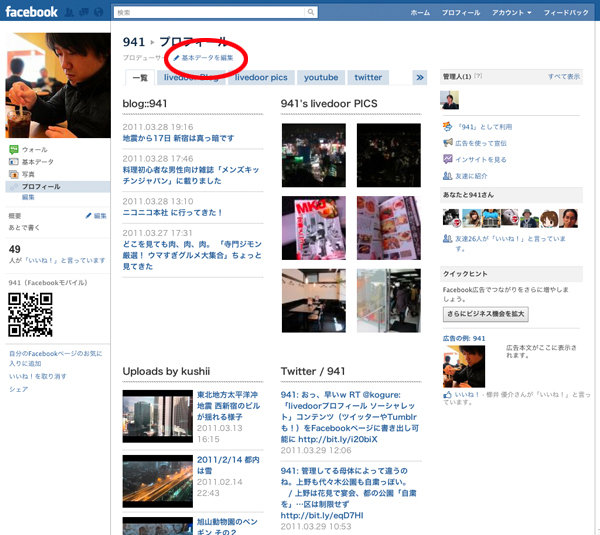Click the pencil 編集 link beside 概要
The width and height of the screenshot is (600, 535).
point(96,216)
